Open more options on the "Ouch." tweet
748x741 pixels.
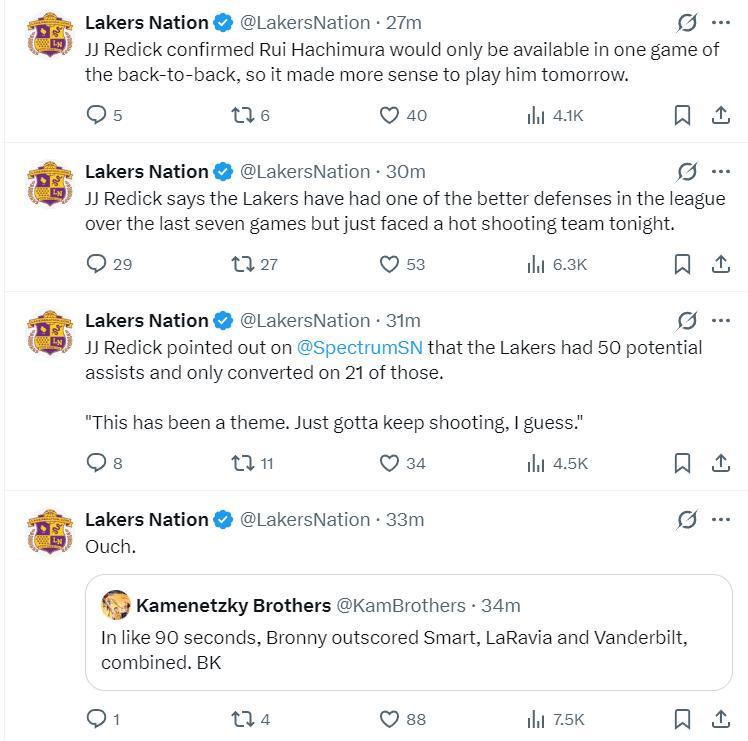click(x=721, y=519)
